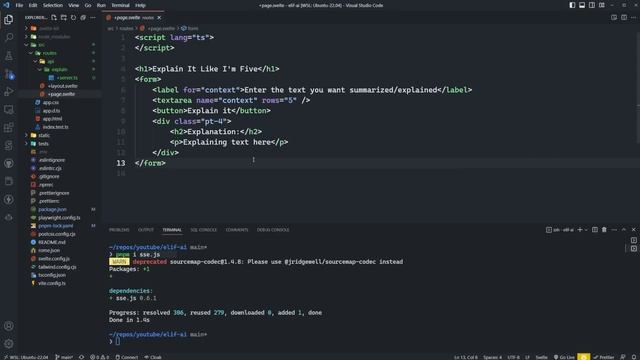Close the terminal panel
Screen dimensions: 640x360
[633, 230]
